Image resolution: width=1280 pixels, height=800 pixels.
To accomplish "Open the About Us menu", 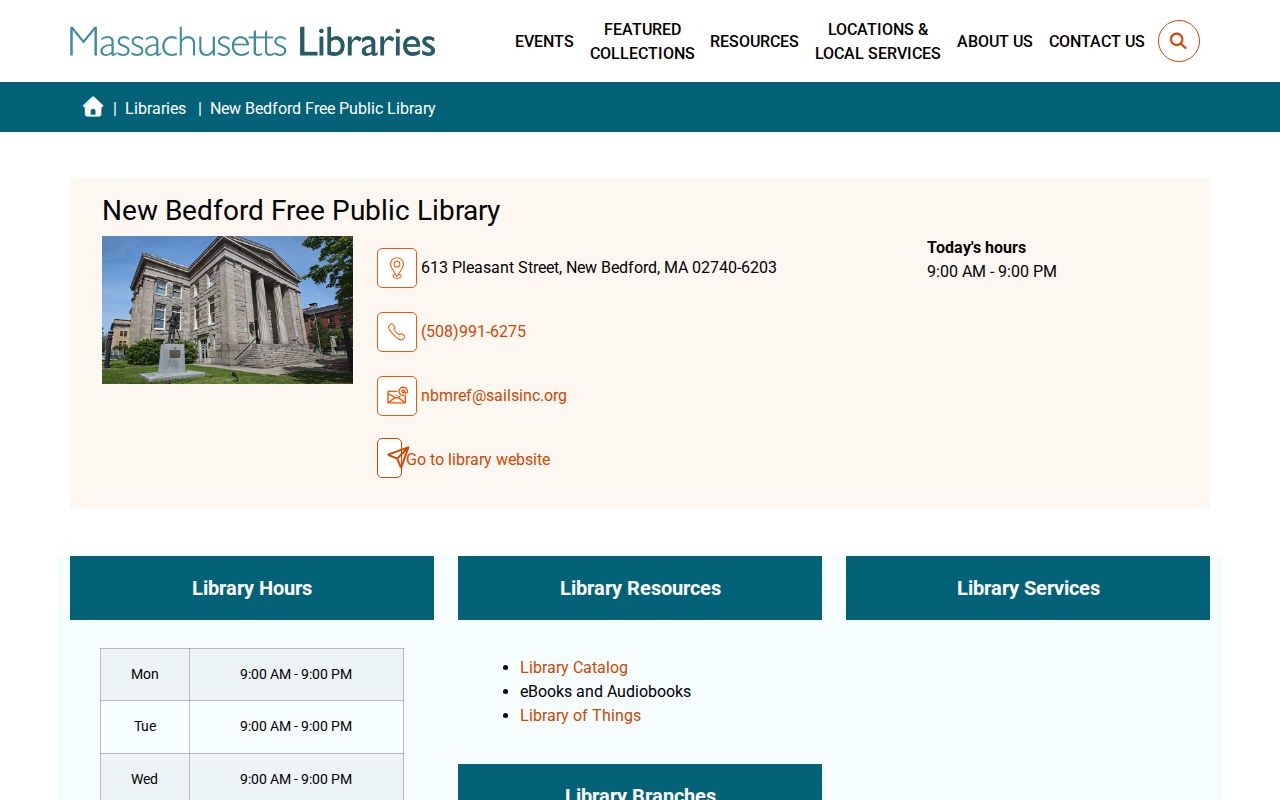I will [x=995, y=41].
